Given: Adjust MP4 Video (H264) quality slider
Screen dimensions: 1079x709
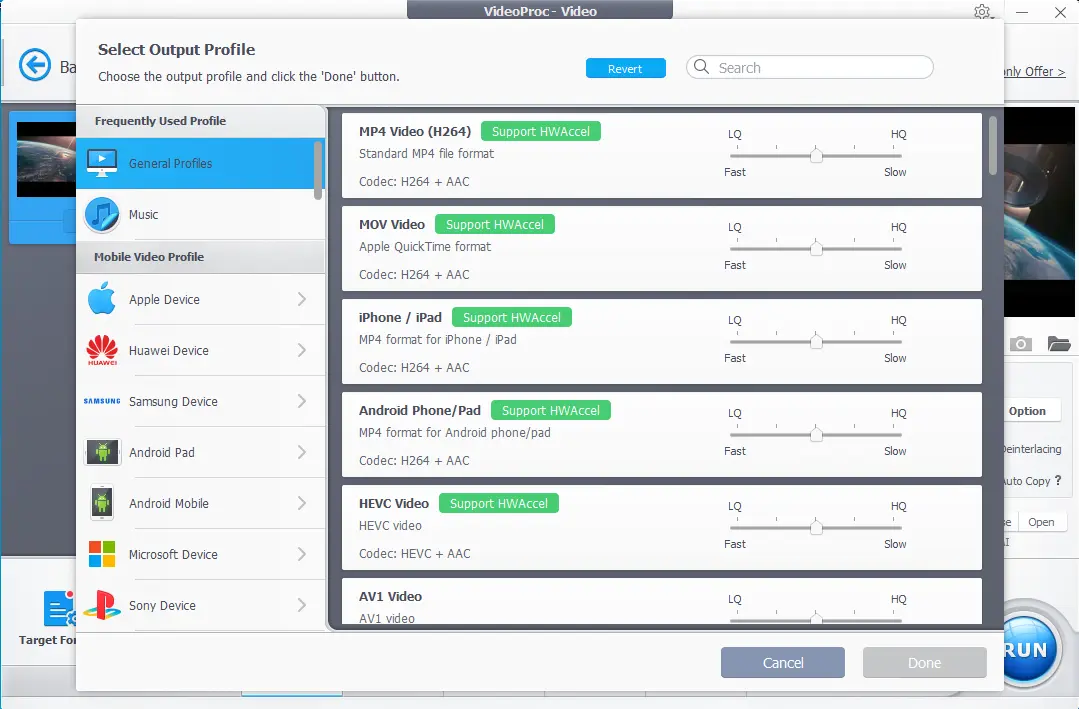Looking at the screenshot, I should tap(816, 156).
